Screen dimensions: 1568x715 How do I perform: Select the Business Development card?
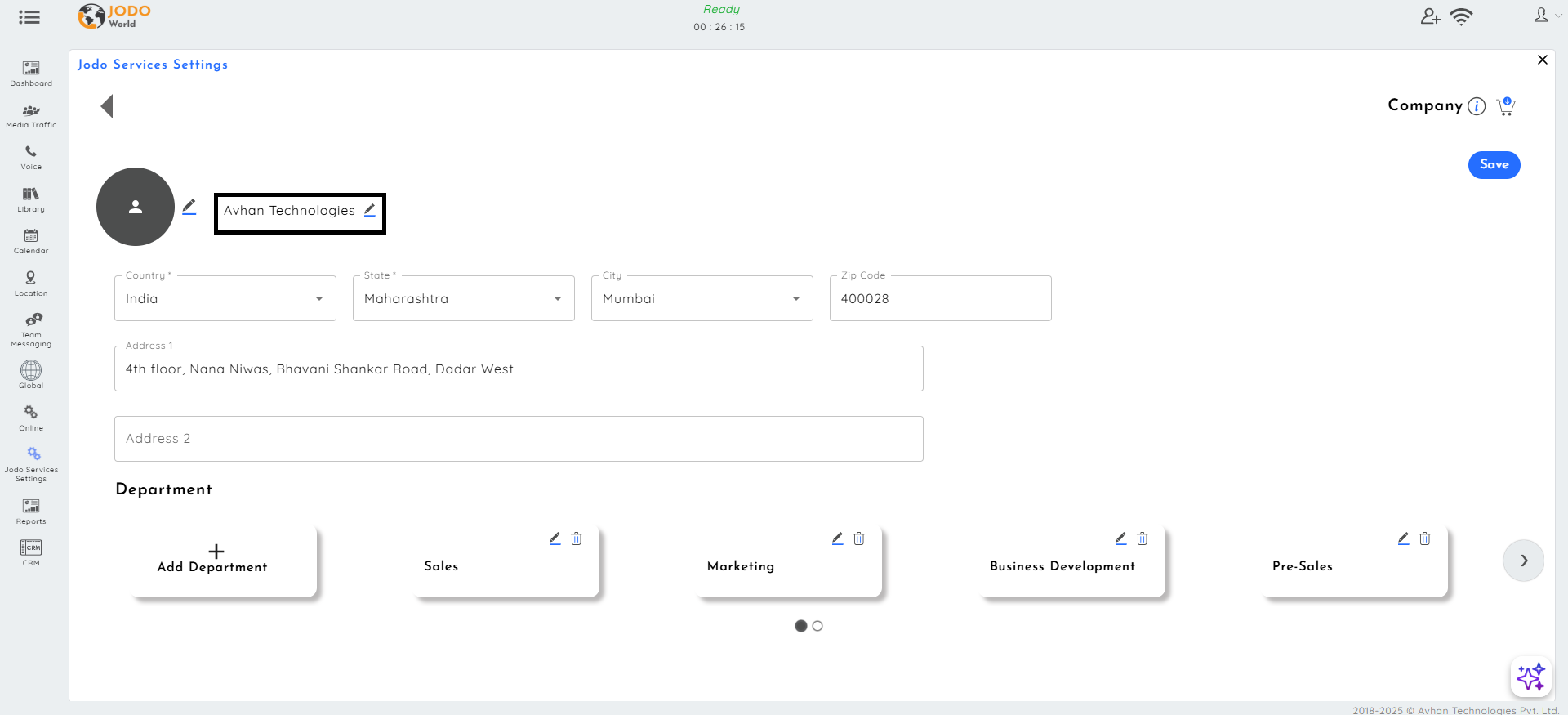tap(1072, 561)
